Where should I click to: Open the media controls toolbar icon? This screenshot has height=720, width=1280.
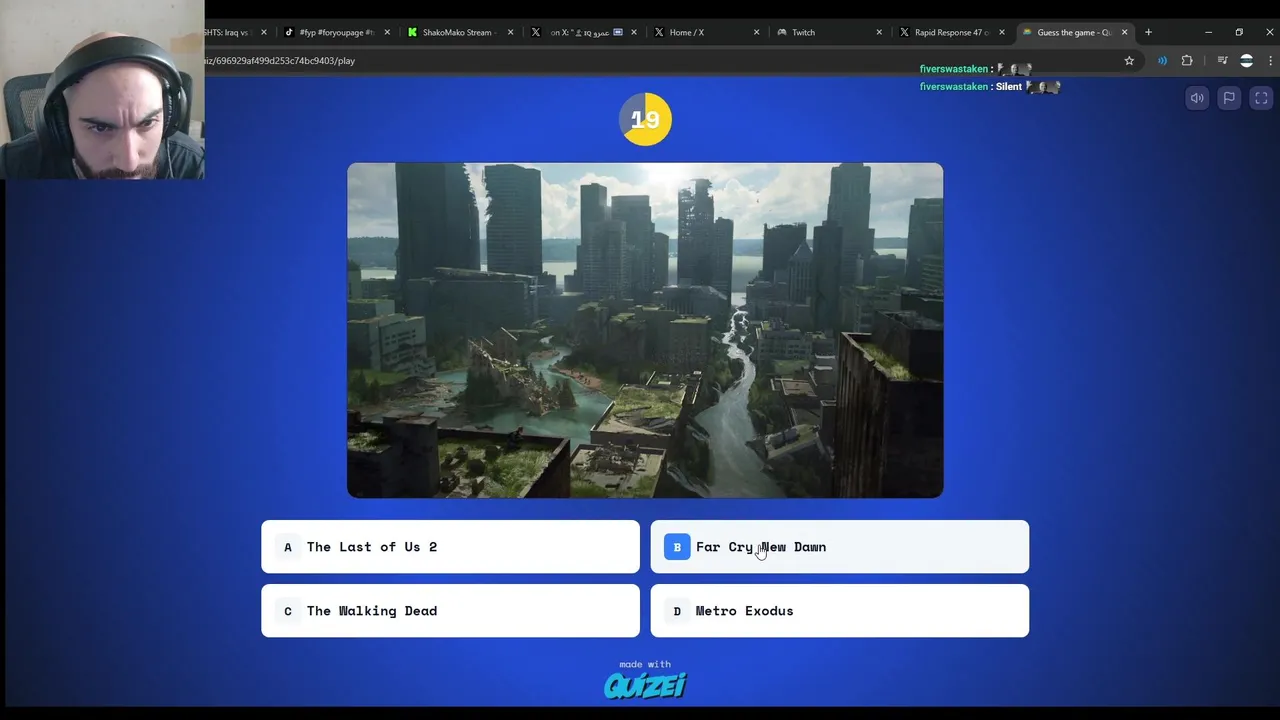tap(1222, 61)
